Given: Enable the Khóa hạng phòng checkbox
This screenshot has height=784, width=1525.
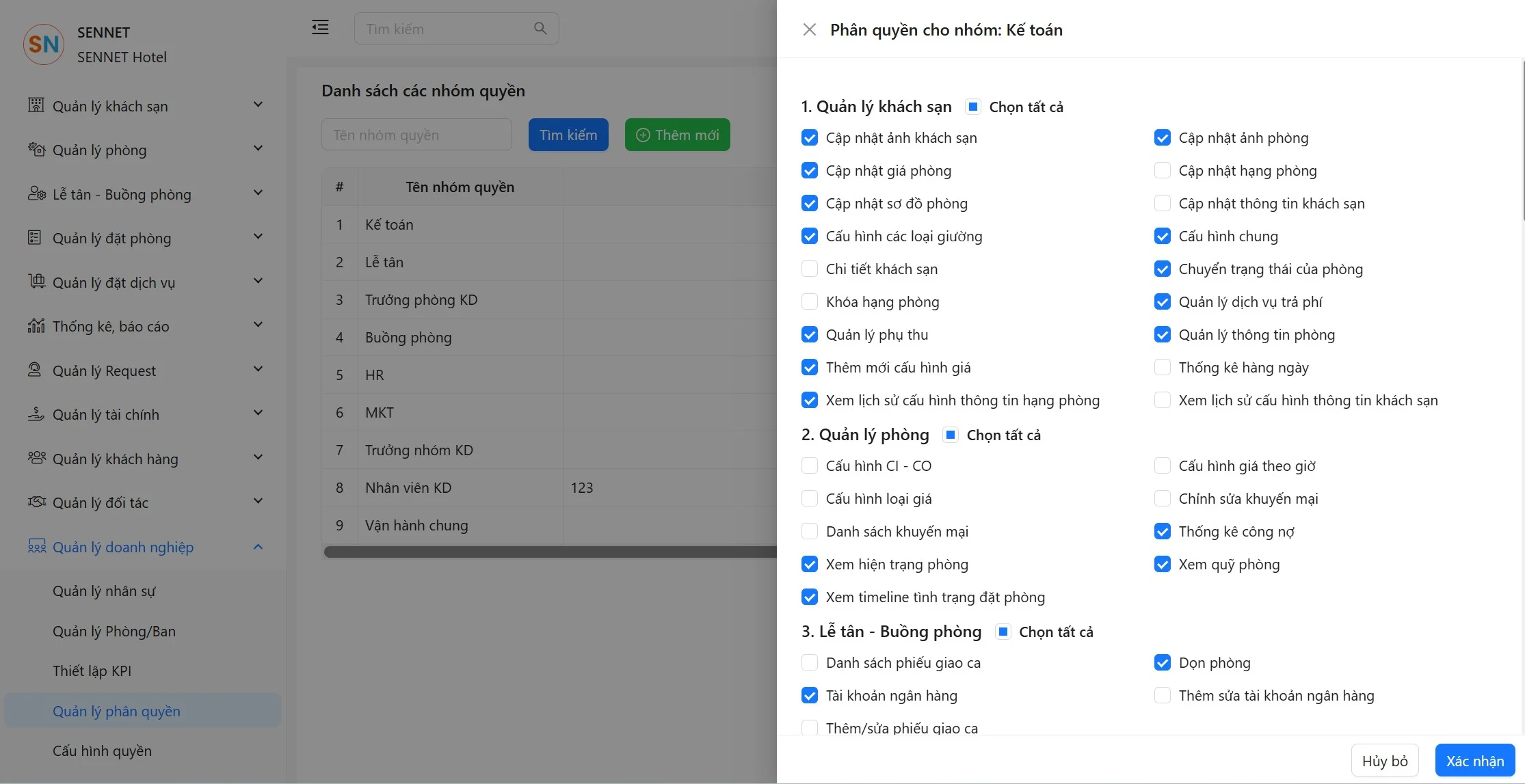Looking at the screenshot, I should (x=810, y=302).
